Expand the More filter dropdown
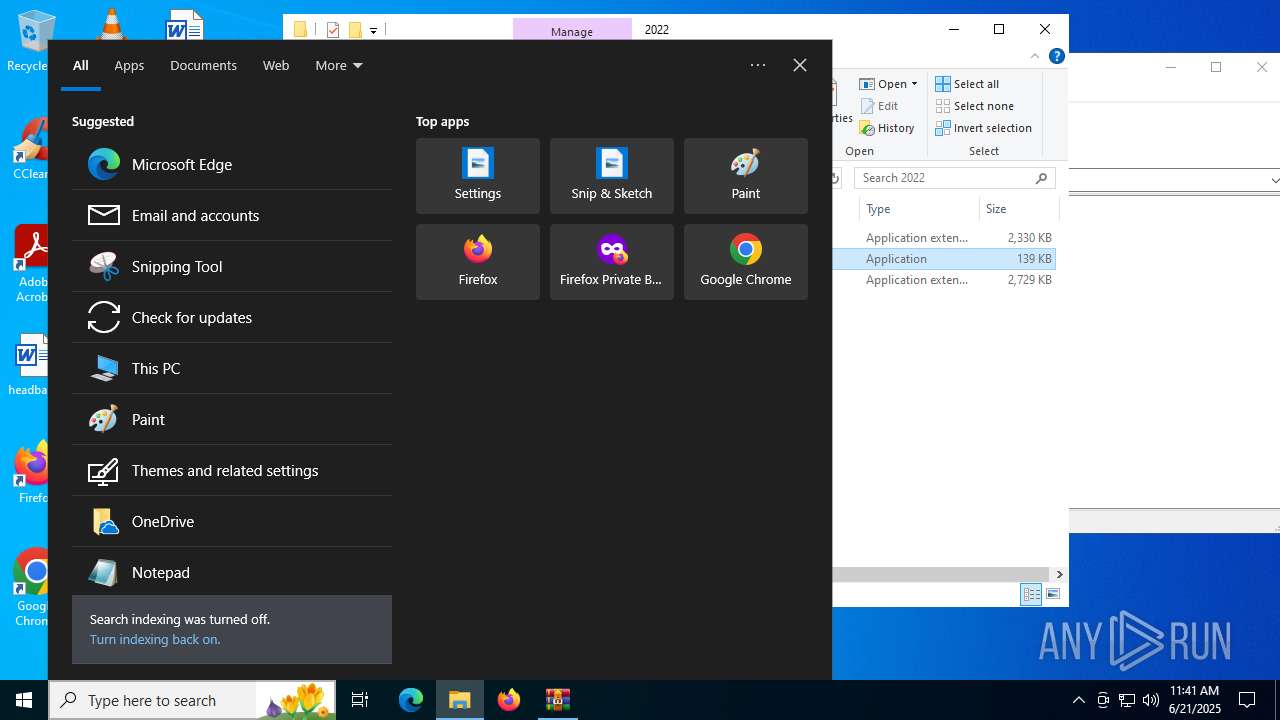This screenshot has width=1280, height=720. 339,65
